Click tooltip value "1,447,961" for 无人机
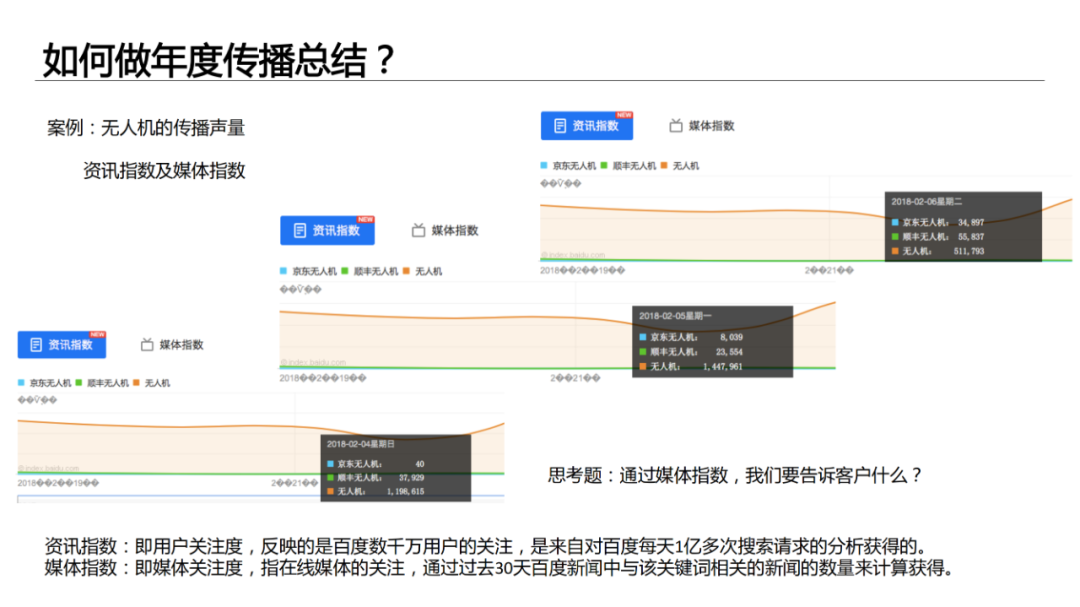The width and height of the screenshot is (1080, 607). click(x=723, y=367)
